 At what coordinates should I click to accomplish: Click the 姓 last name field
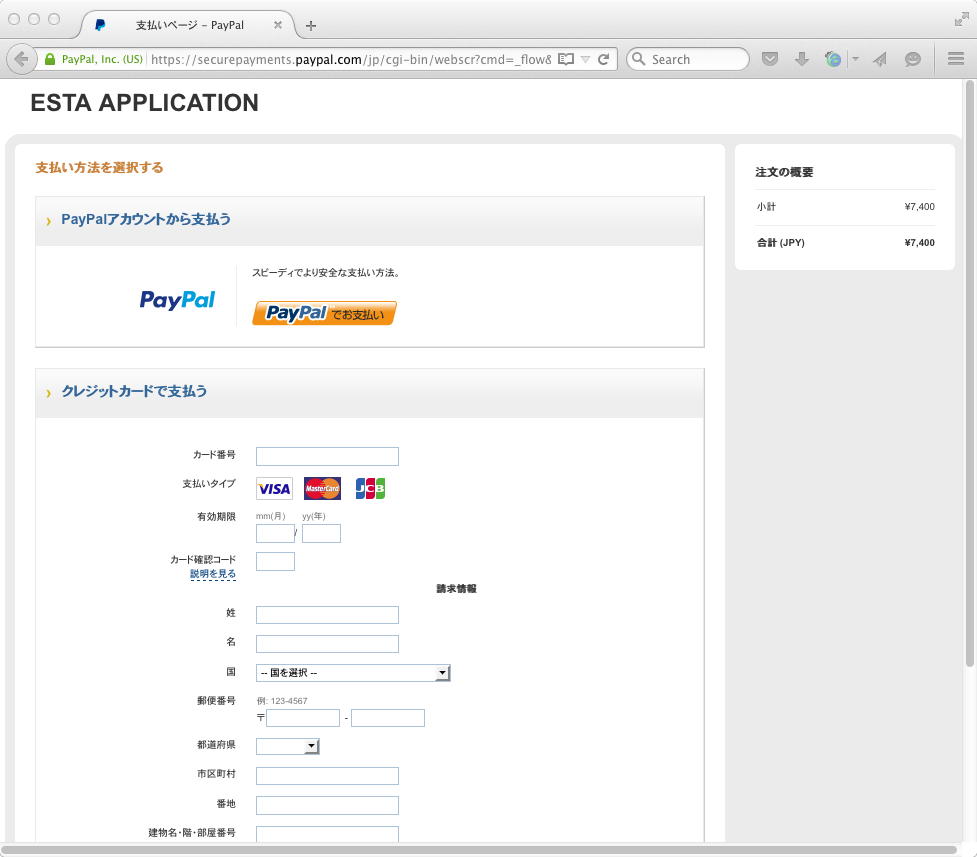pos(327,615)
